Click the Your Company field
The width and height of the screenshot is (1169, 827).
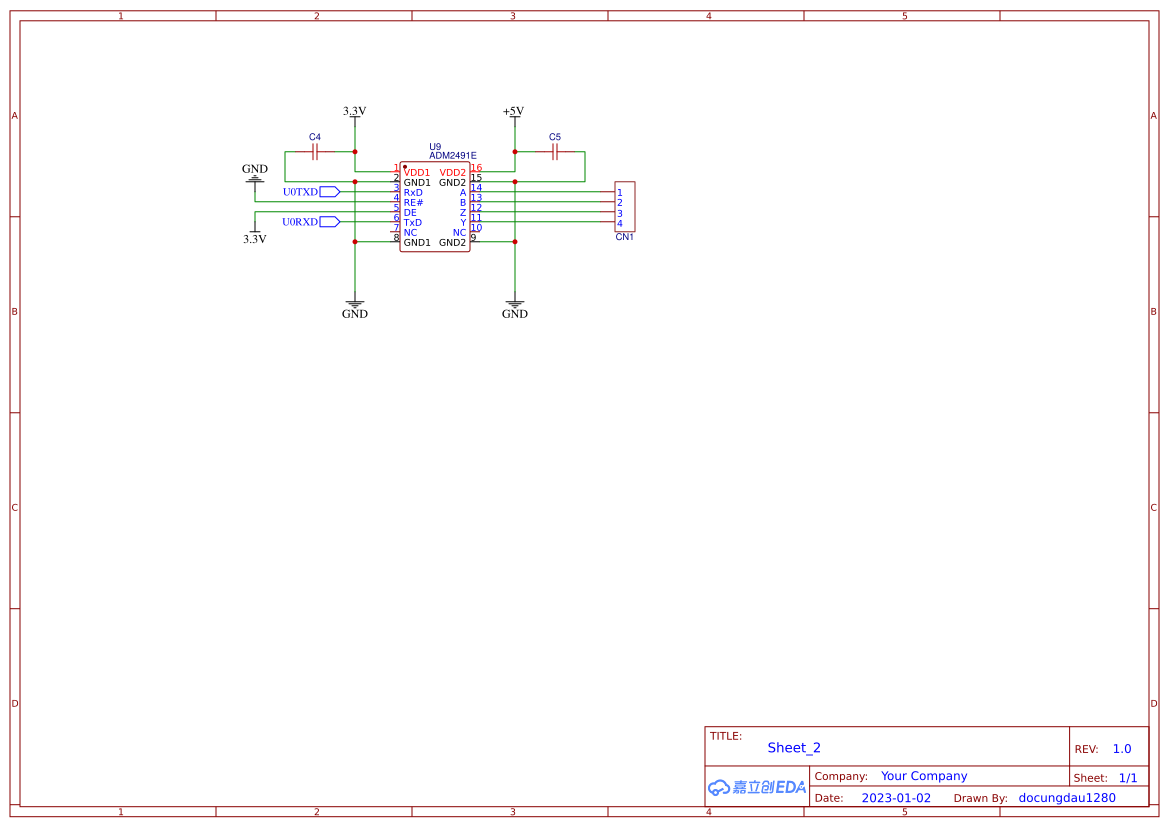923,775
